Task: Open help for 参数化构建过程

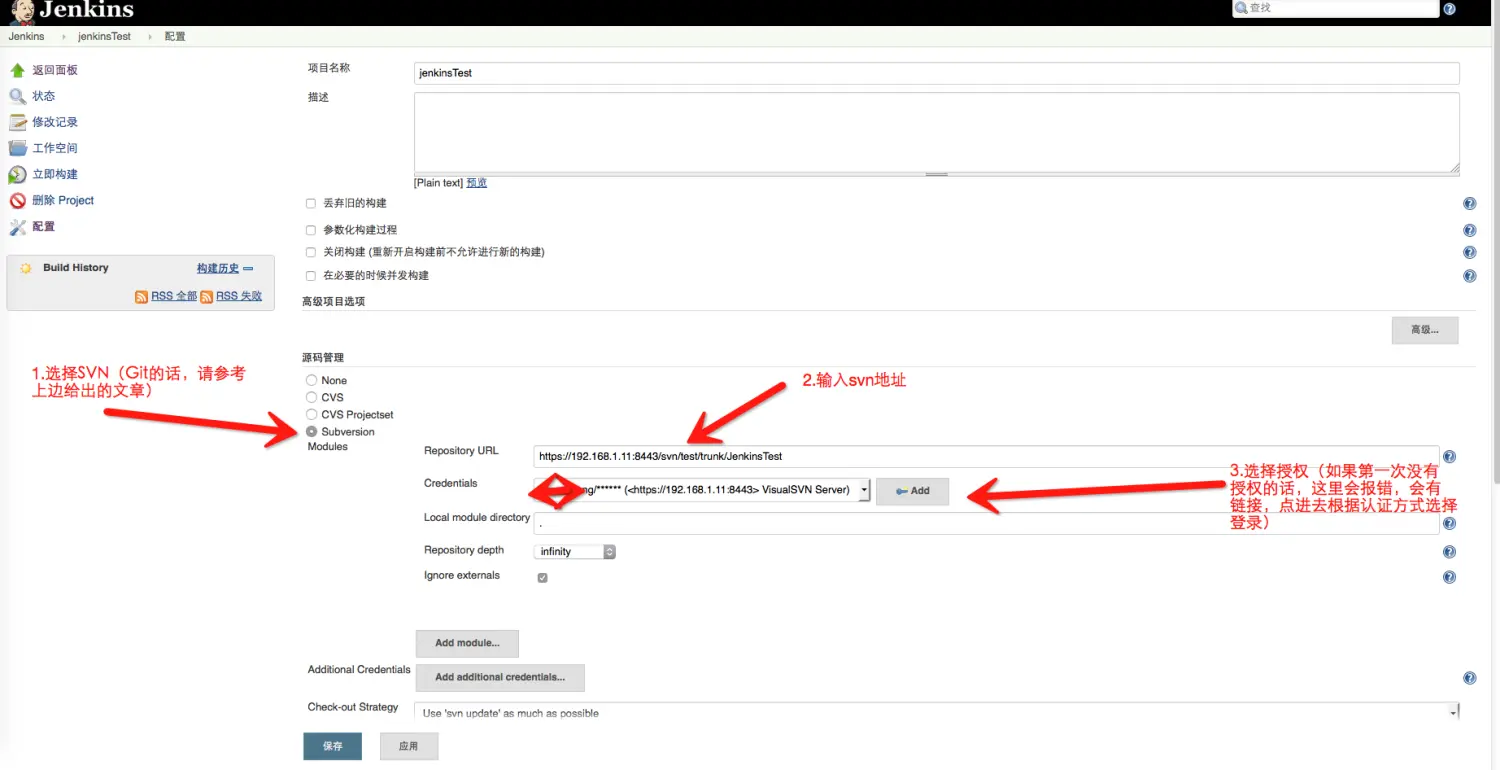Action: [x=1469, y=230]
